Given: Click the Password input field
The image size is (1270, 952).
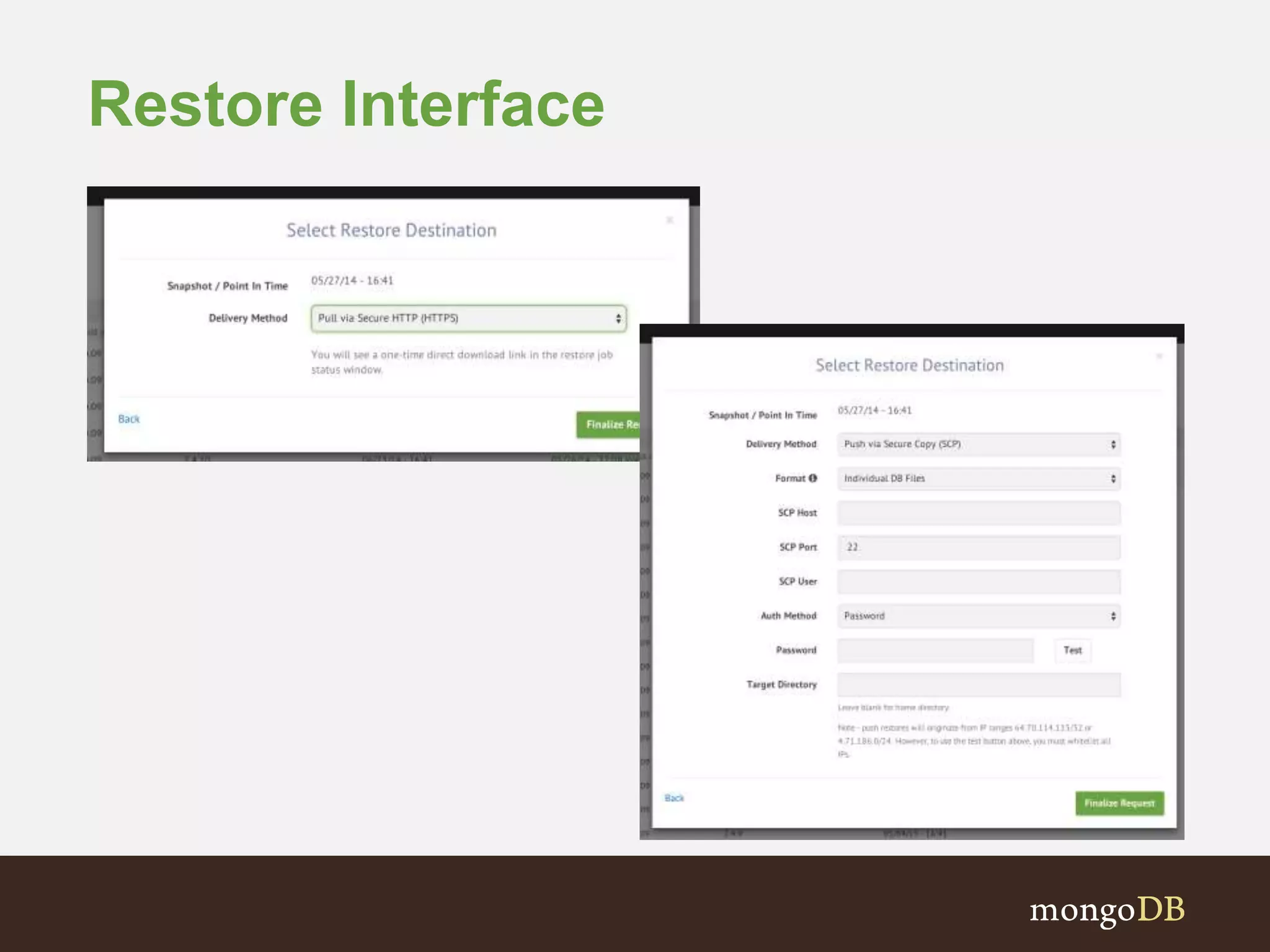Looking at the screenshot, I should click(x=935, y=650).
